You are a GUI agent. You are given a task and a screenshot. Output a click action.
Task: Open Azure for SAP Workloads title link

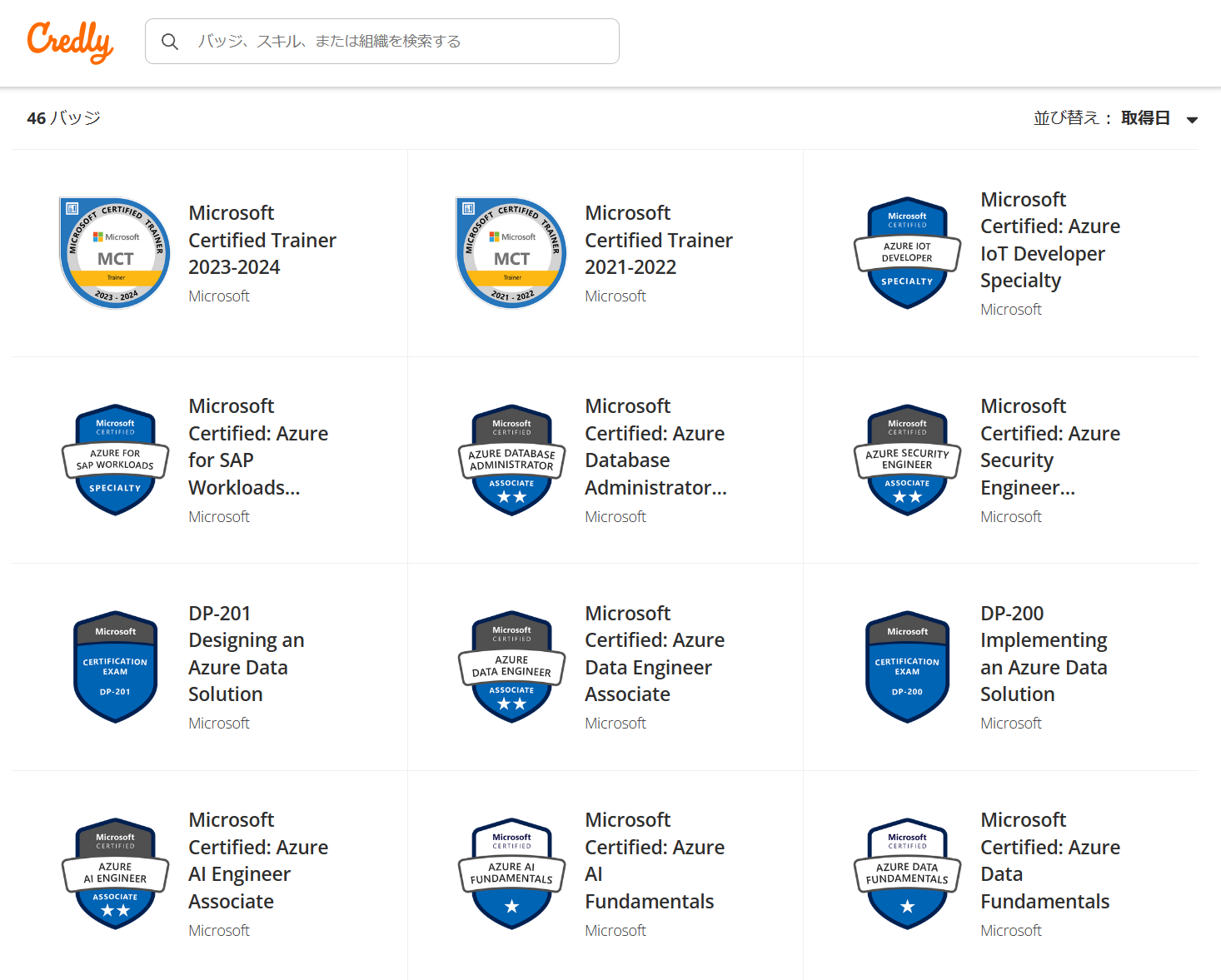(258, 446)
